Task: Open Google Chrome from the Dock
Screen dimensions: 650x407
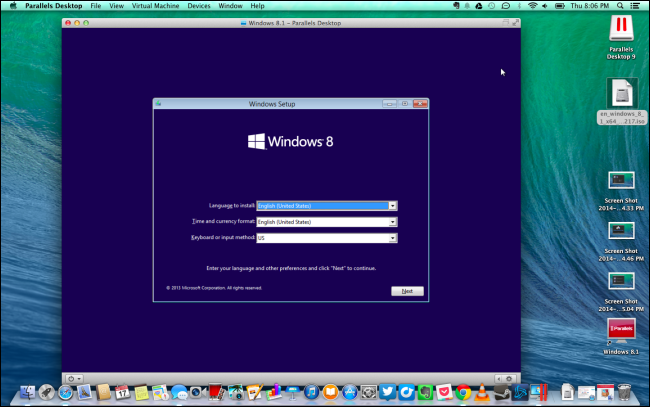Action: (463, 392)
